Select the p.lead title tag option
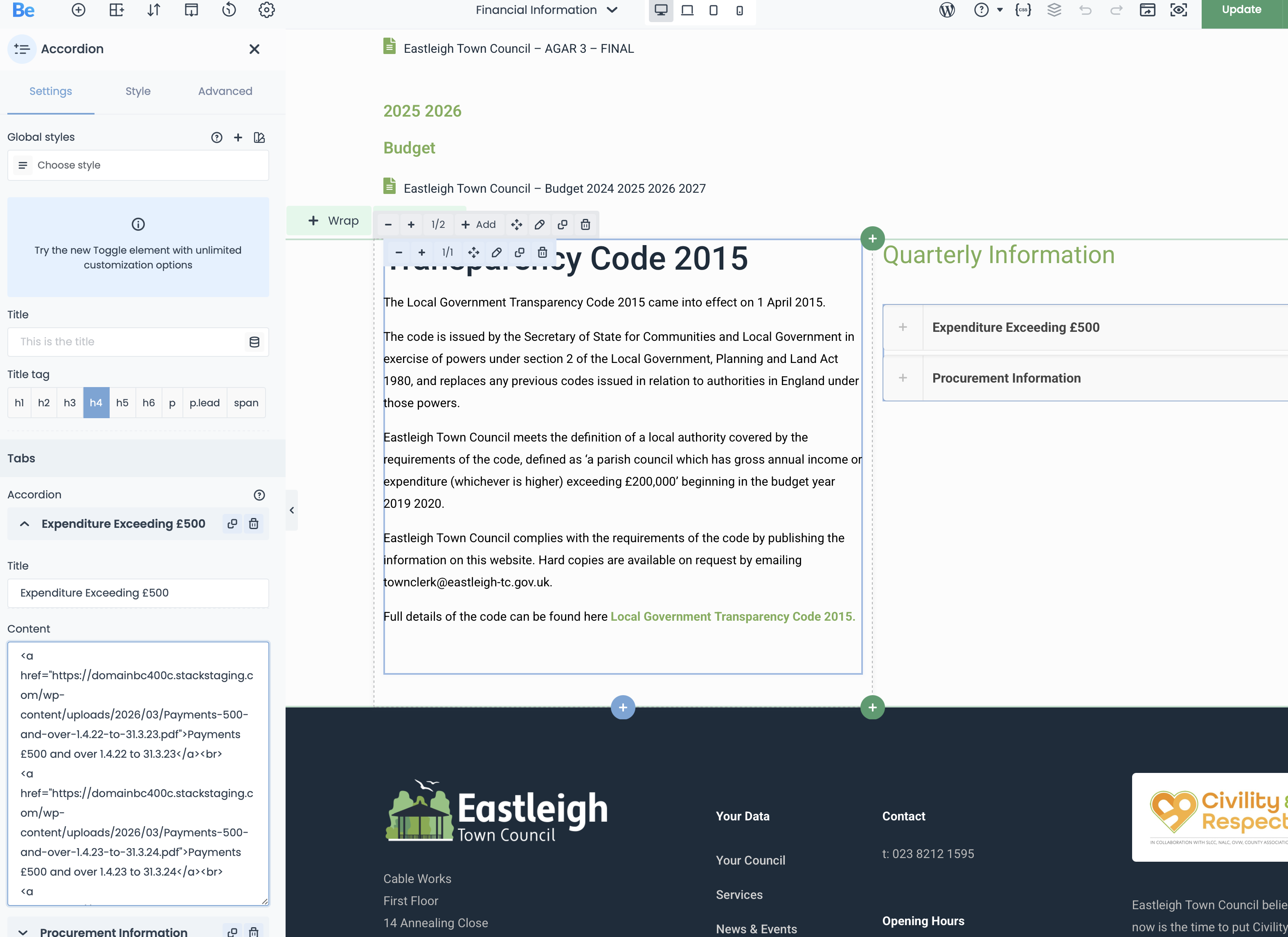Screen dimensions: 1288x937 (205, 403)
